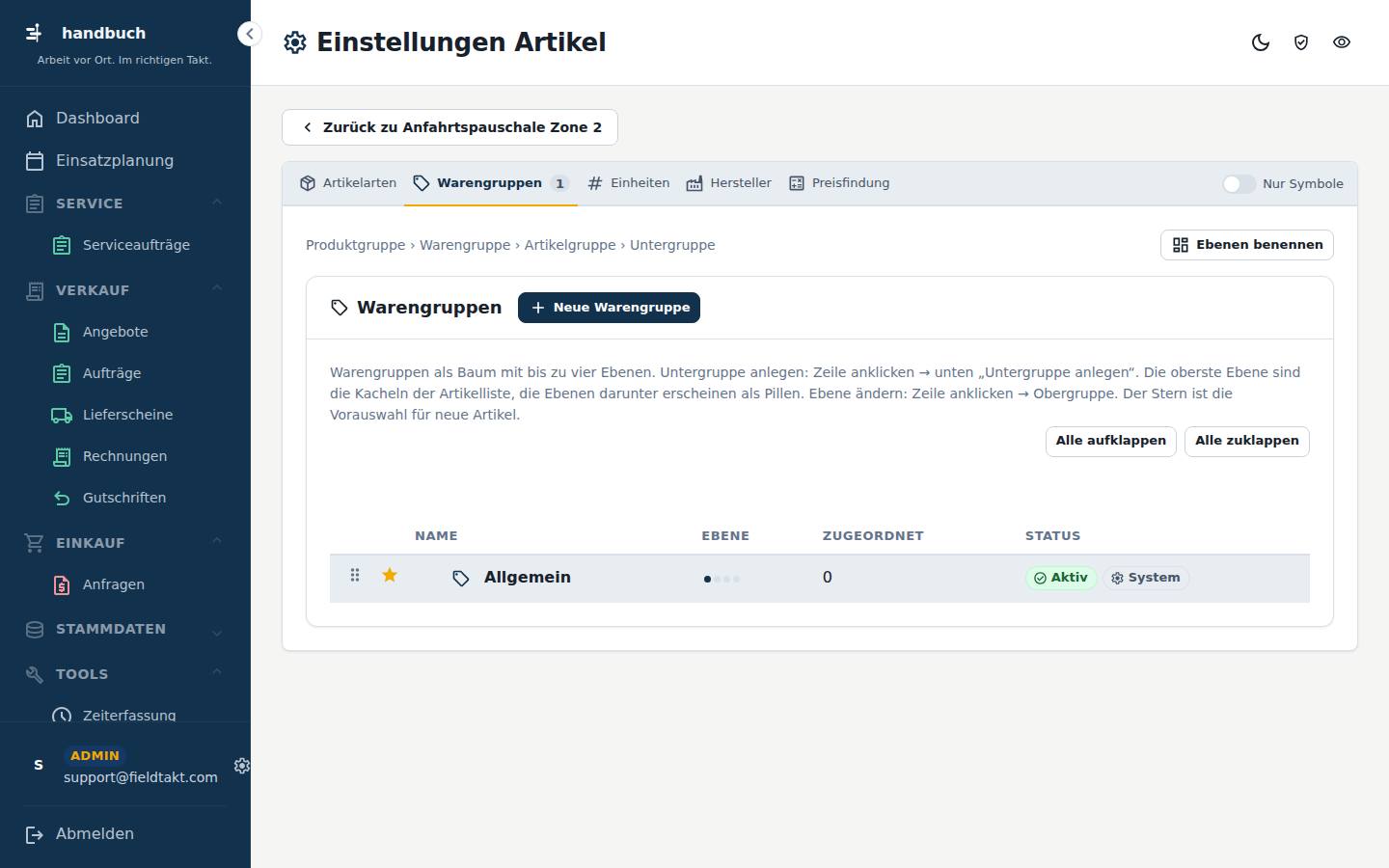Click the support@fieldtakt.com user email
This screenshot has height=868, width=1389.
141,777
